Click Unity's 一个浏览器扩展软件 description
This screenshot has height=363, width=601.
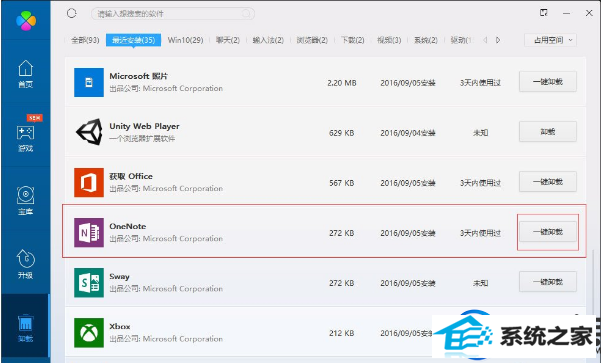point(142,138)
